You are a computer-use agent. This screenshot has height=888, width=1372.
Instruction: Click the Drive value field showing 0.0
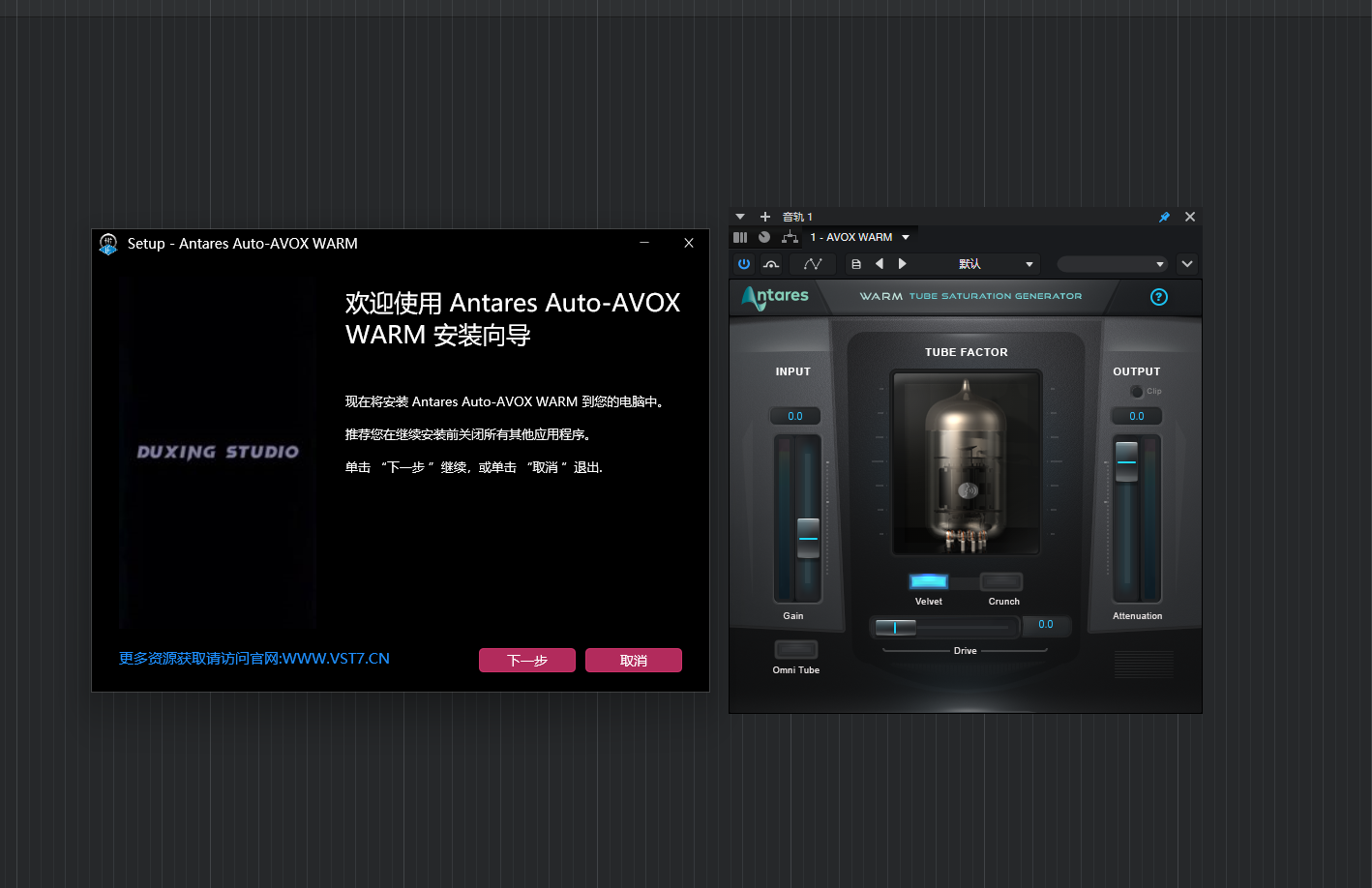click(x=1047, y=625)
